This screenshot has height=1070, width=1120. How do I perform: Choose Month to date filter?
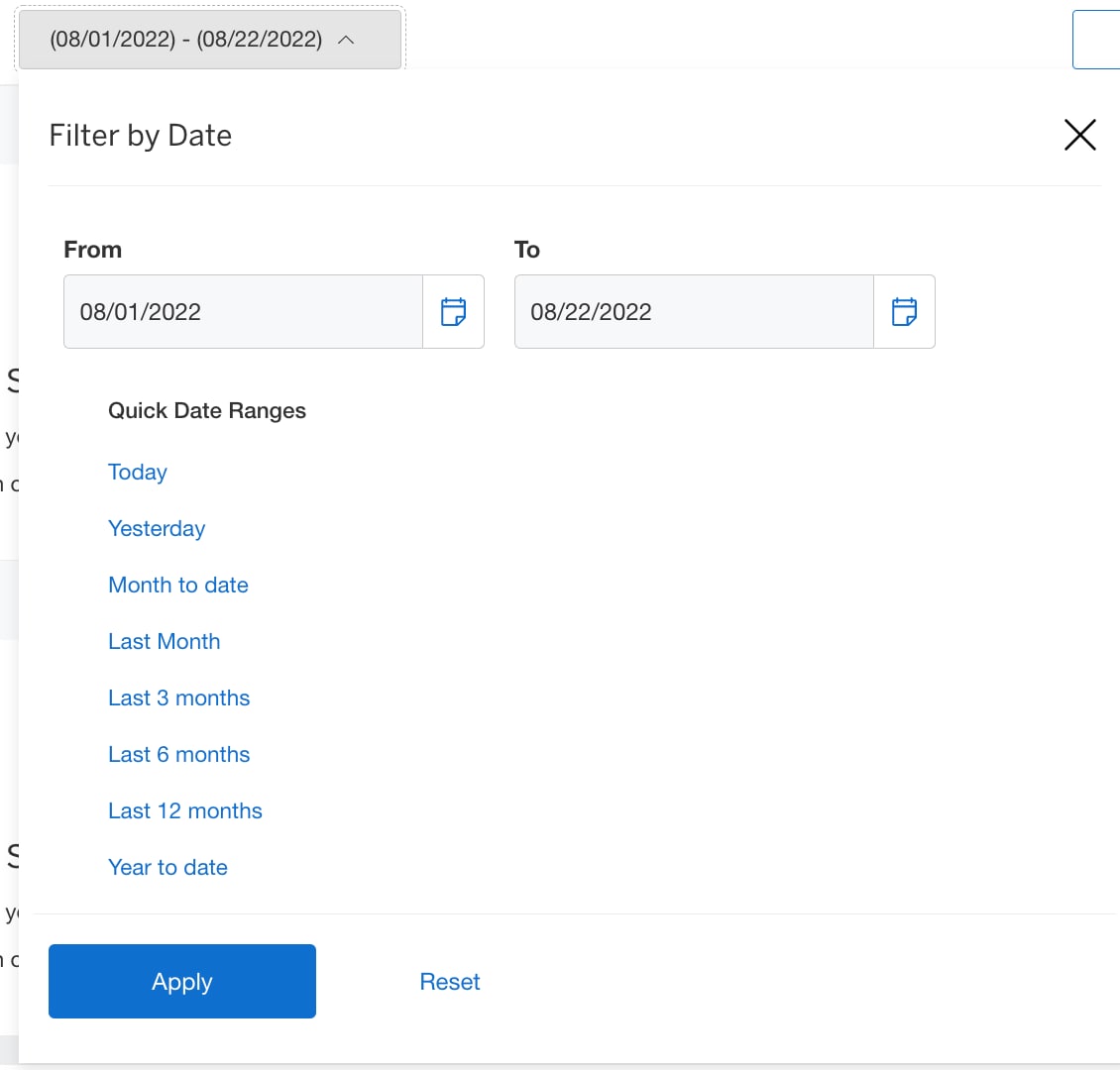pos(178,585)
